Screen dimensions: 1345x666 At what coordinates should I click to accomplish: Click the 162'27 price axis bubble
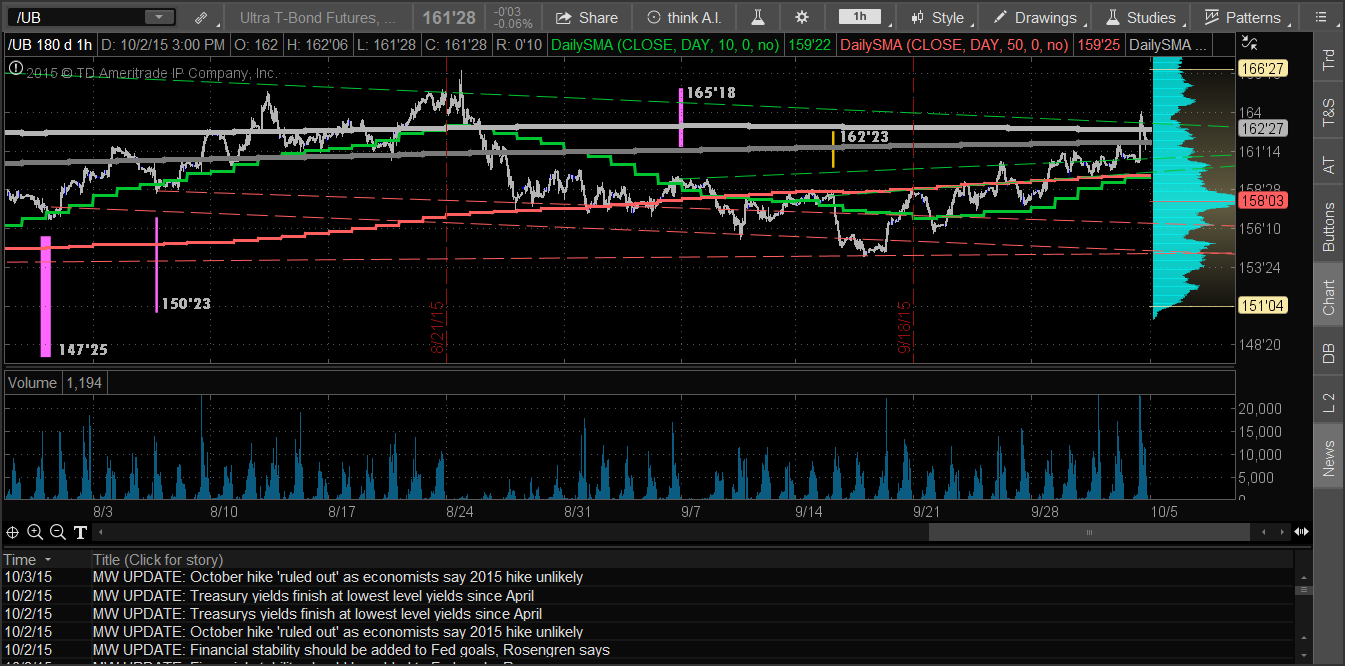point(1261,129)
